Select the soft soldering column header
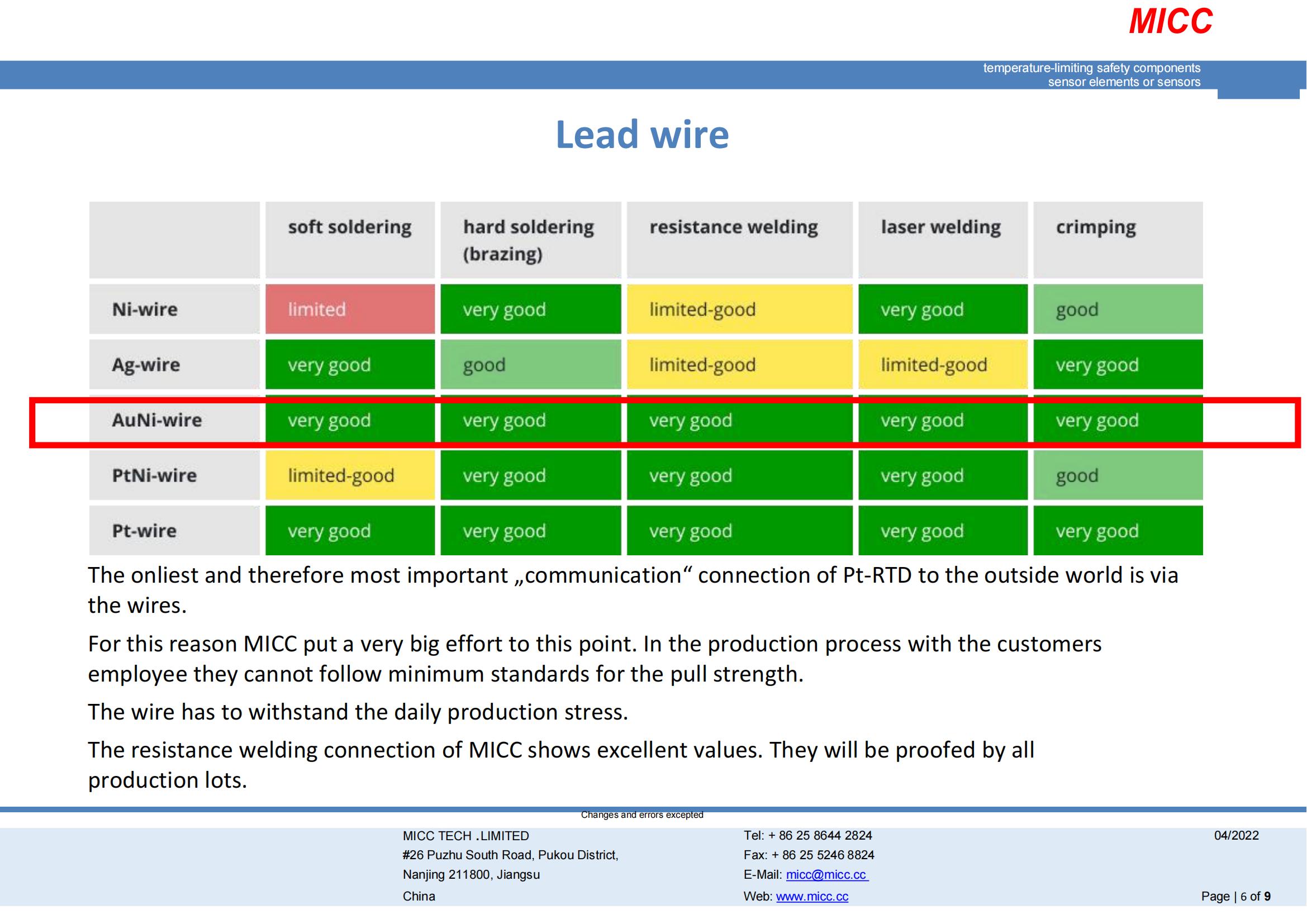 pos(349,227)
